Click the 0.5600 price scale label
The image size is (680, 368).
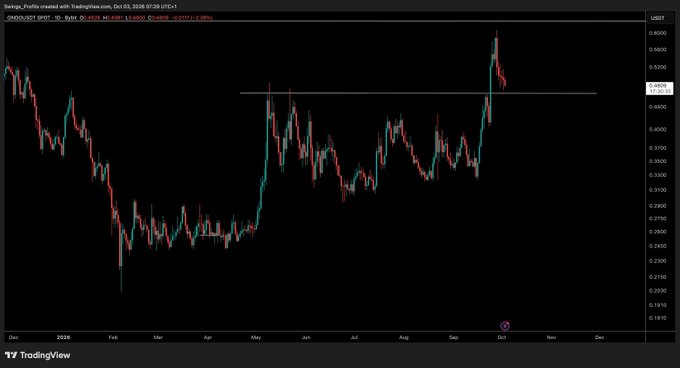[x=657, y=50]
